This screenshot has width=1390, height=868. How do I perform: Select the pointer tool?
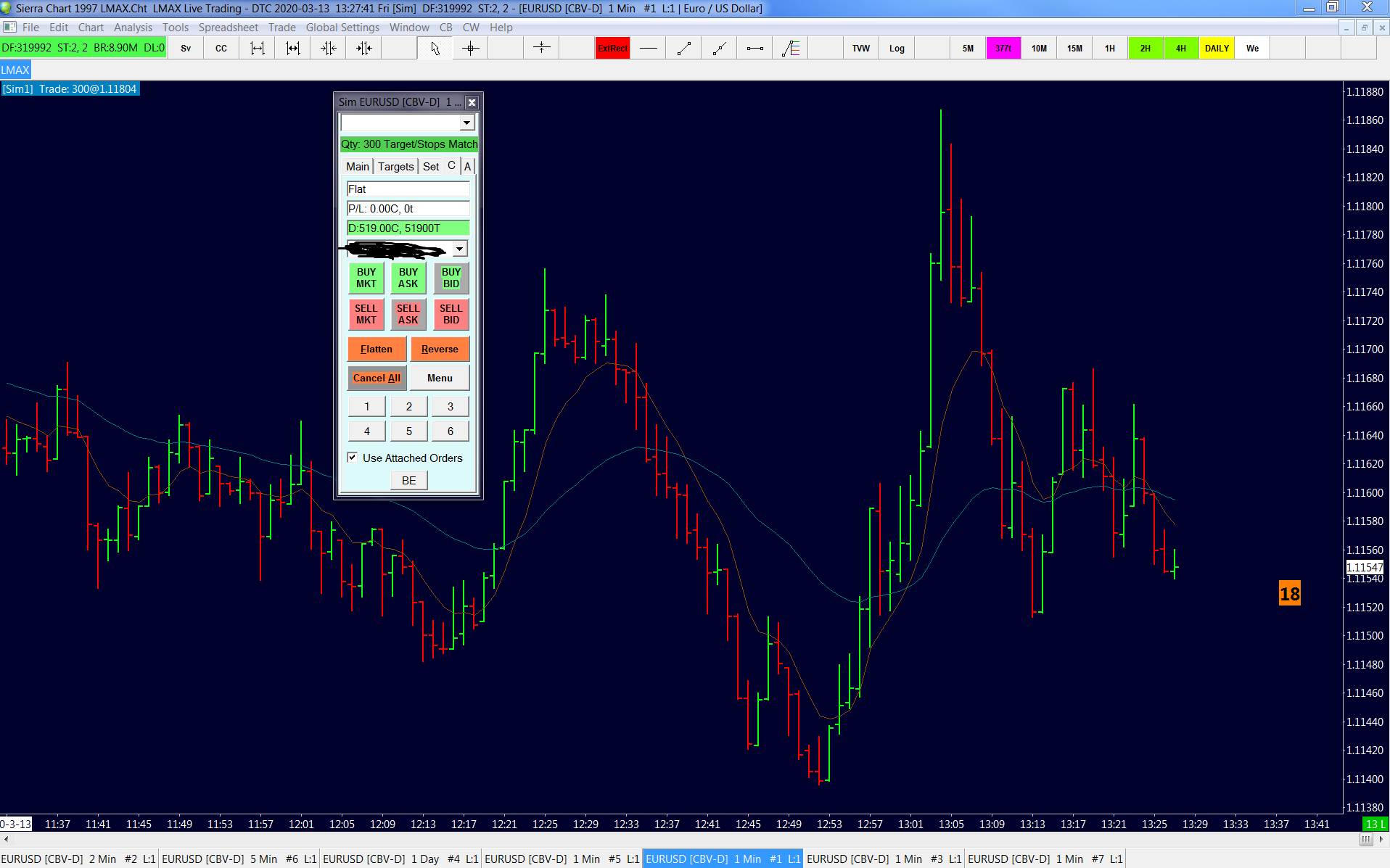[435, 49]
